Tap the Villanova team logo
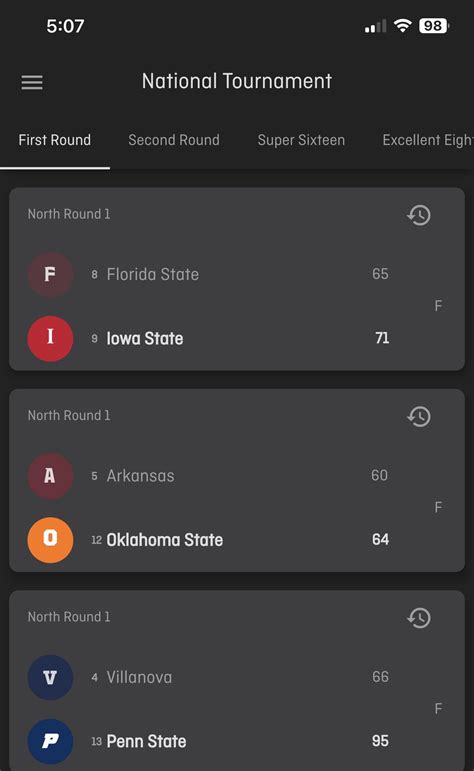The height and width of the screenshot is (771, 474). click(x=50, y=677)
